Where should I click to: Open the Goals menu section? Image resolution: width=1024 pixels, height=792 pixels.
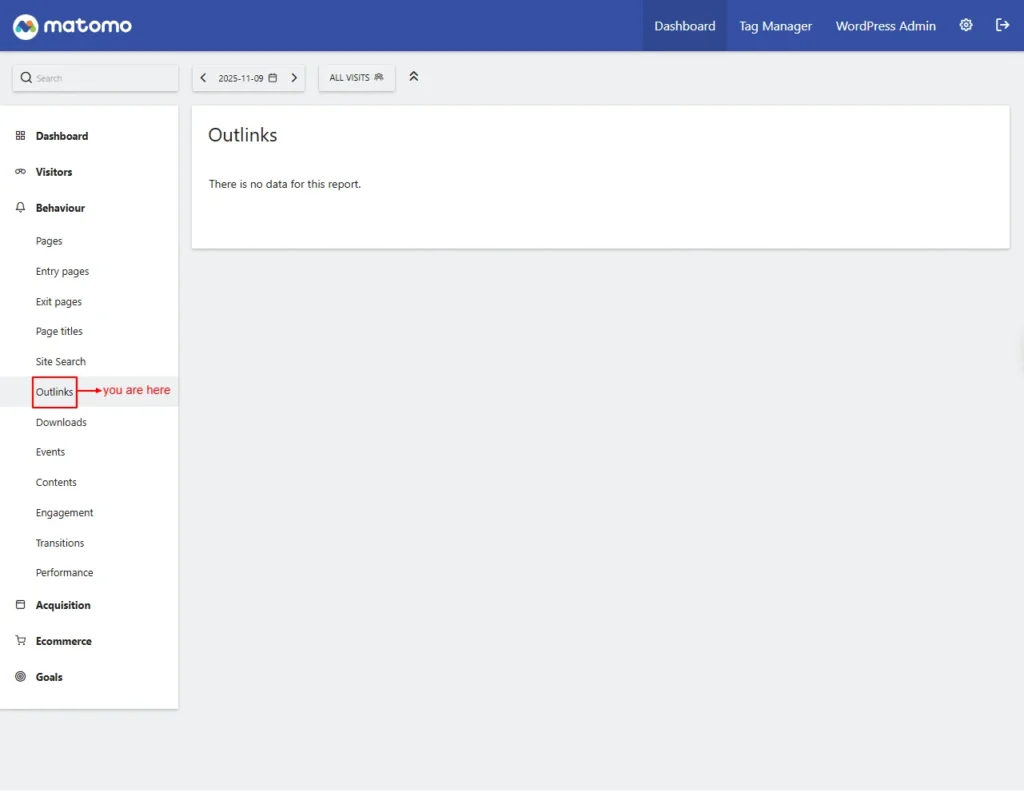(x=49, y=677)
